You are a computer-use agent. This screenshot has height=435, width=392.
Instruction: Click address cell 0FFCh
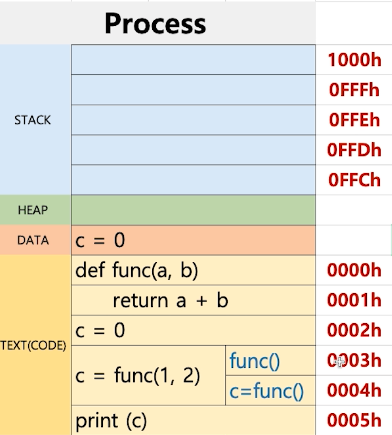[354, 180]
